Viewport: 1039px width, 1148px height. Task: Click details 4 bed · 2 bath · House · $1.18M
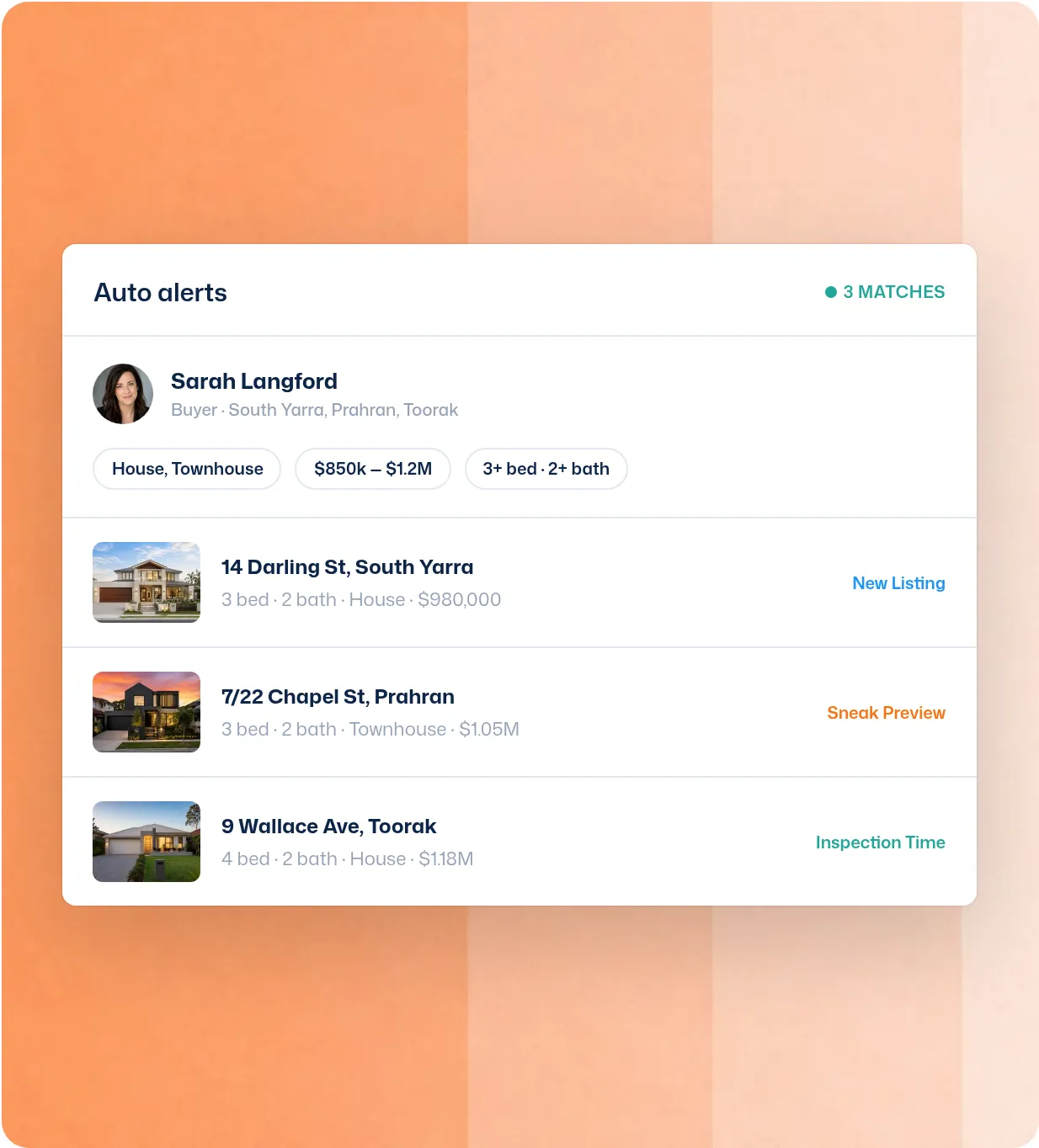tap(348, 858)
